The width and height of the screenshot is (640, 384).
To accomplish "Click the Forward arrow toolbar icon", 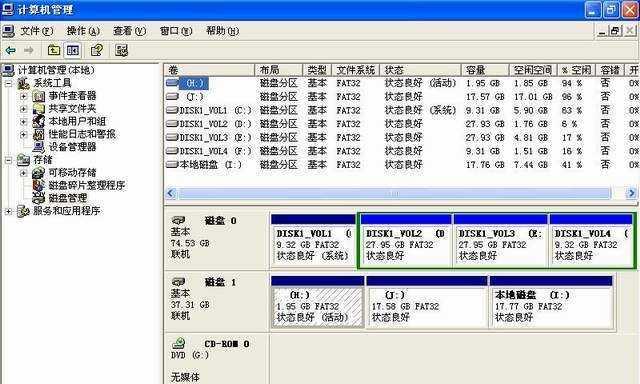I will 29,50.
